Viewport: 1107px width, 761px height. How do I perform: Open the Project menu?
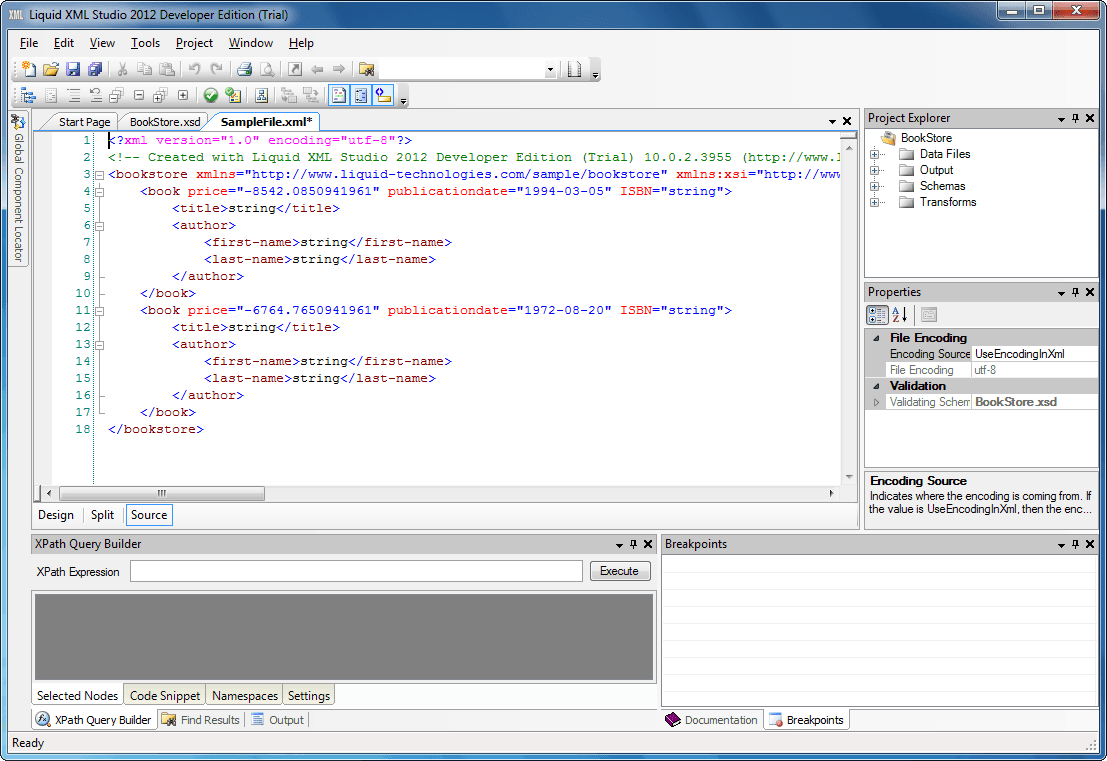click(194, 43)
